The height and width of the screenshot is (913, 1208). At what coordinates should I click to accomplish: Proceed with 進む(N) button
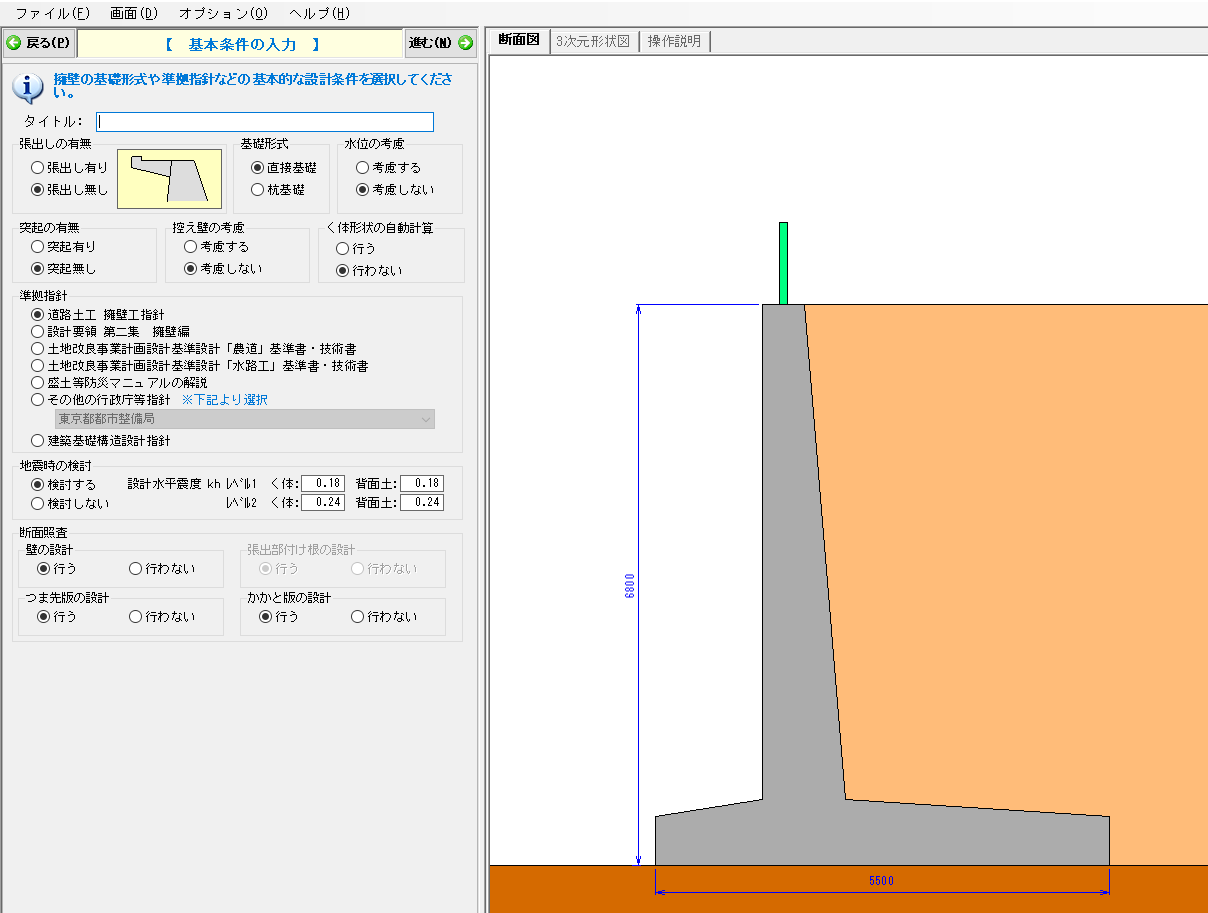[x=441, y=43]
